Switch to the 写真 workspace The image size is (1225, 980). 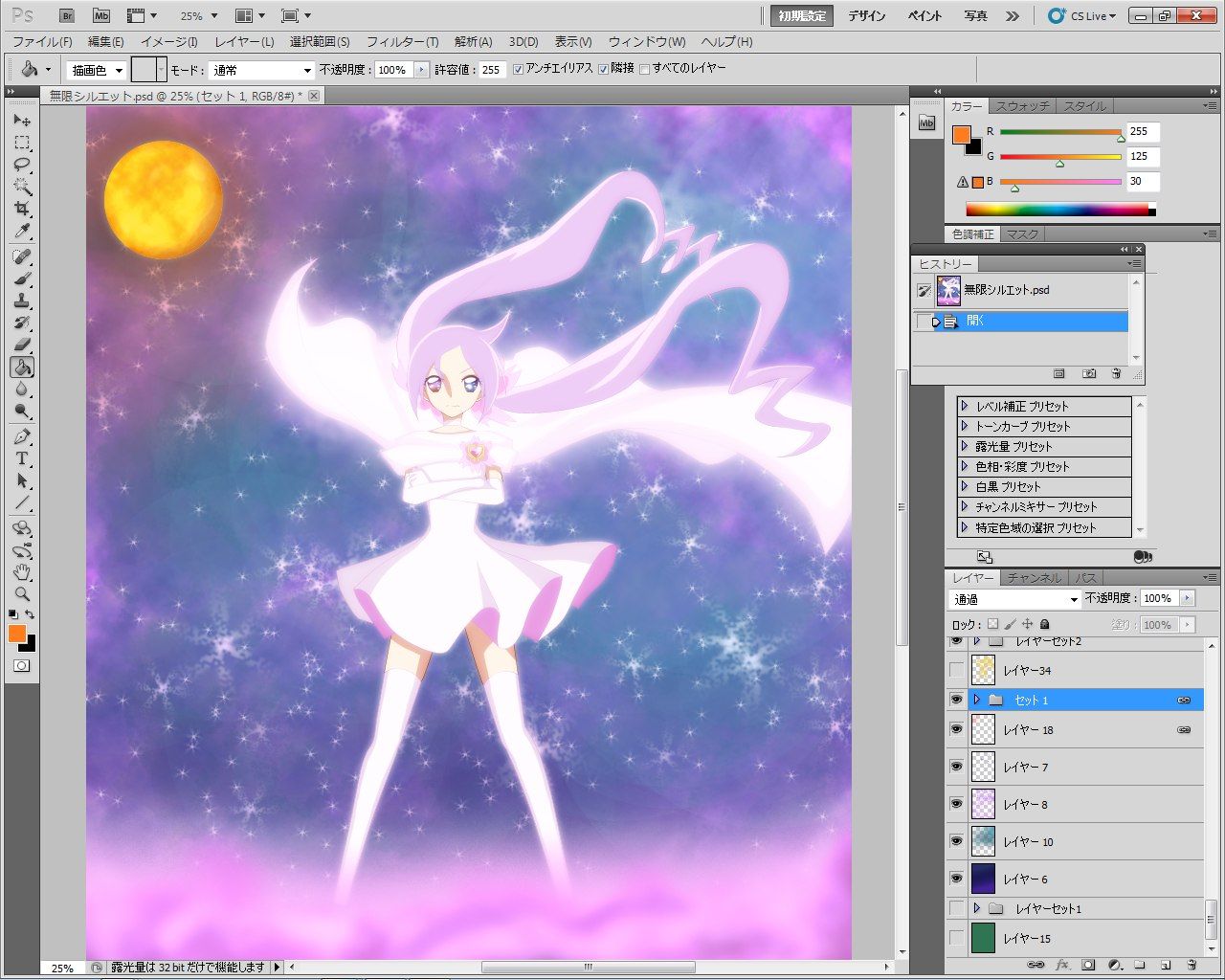(975, 16)
